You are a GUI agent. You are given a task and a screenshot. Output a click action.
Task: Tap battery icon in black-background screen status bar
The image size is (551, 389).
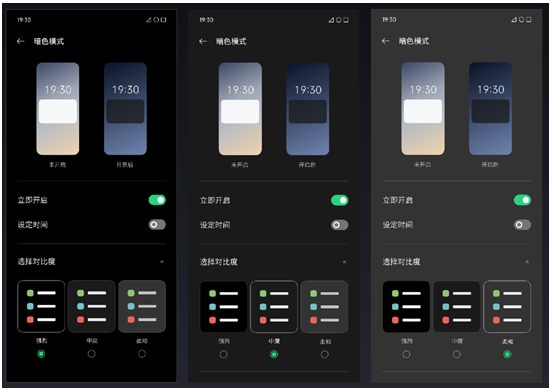[x=163, y=20]
